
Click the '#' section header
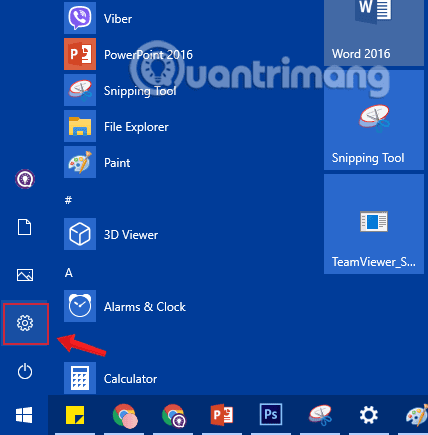tap(68, 200)
